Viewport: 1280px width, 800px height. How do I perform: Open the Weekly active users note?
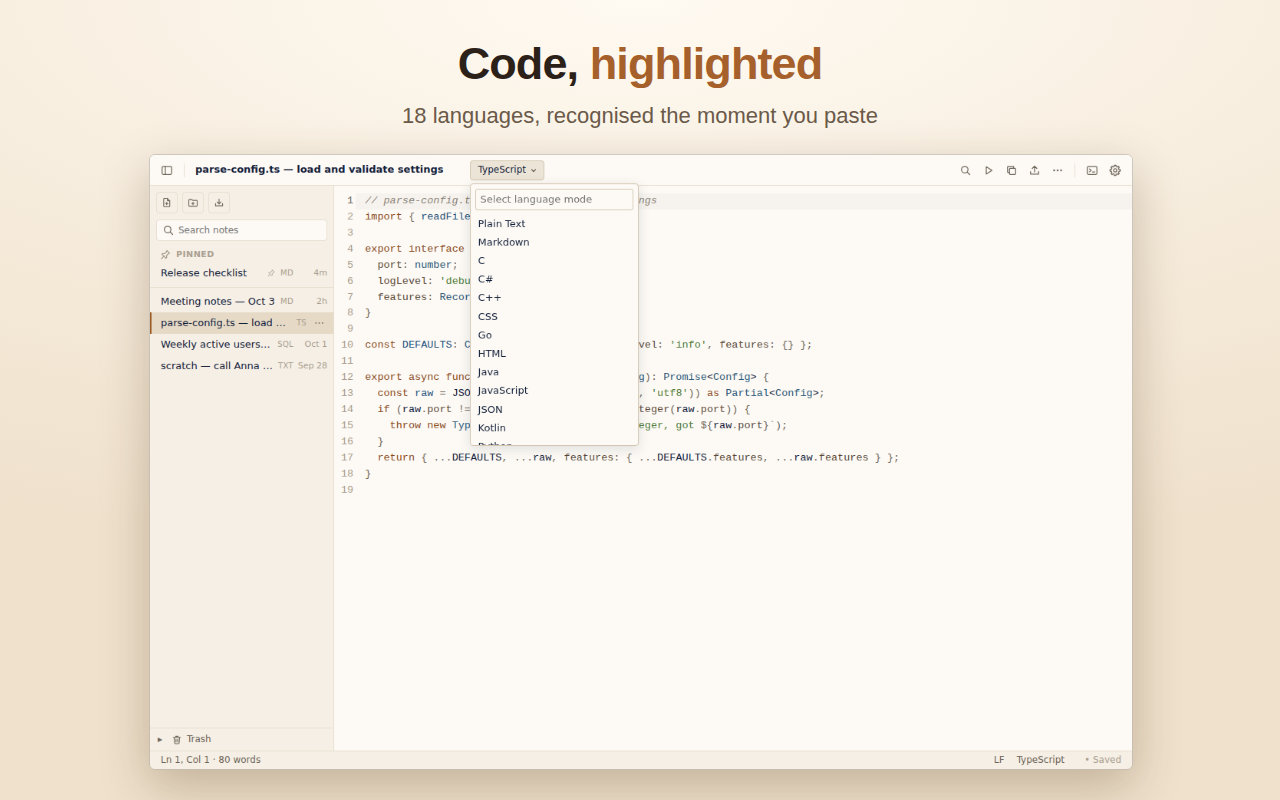(x=242, y=344)
